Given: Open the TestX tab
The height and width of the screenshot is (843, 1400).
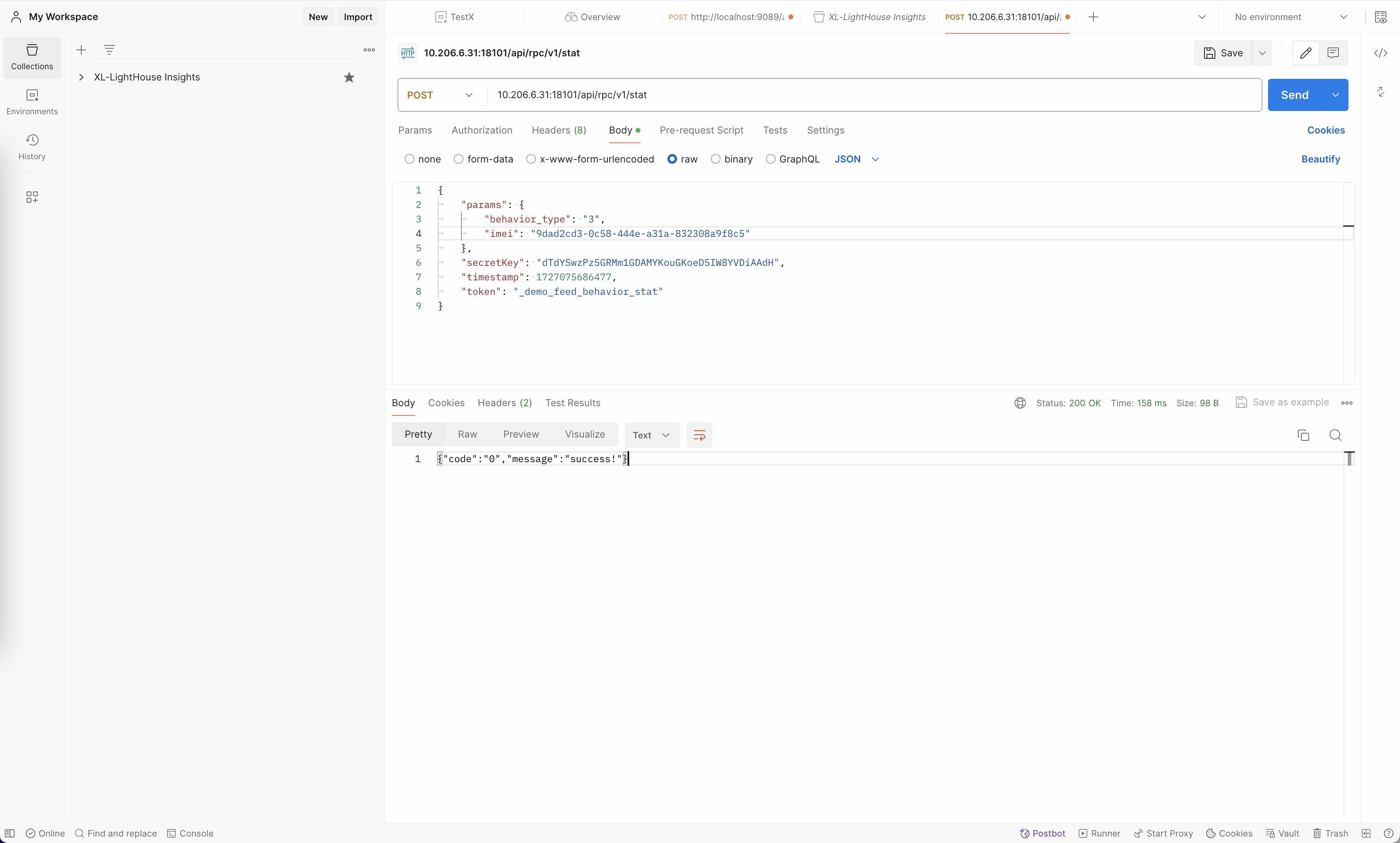Looking at the screenshot, I should click(455, 17).
